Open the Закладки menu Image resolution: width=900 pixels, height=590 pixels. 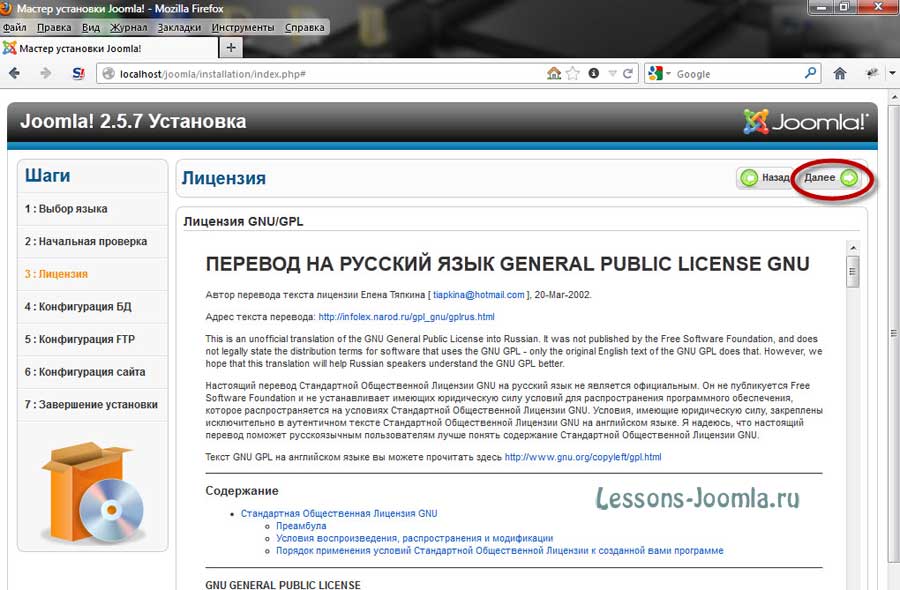(179, 27)
